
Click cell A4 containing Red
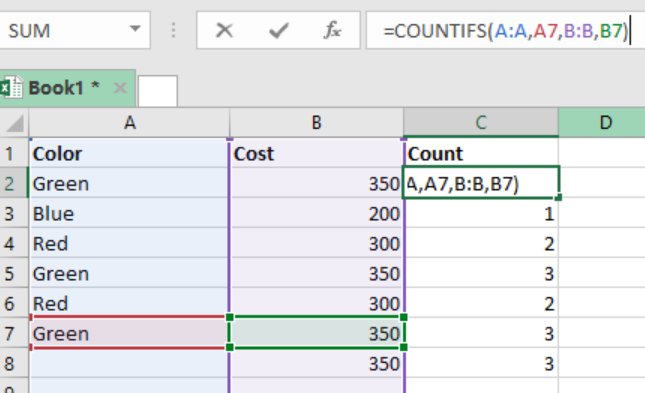pyautogui.click(x=129, y=244)
